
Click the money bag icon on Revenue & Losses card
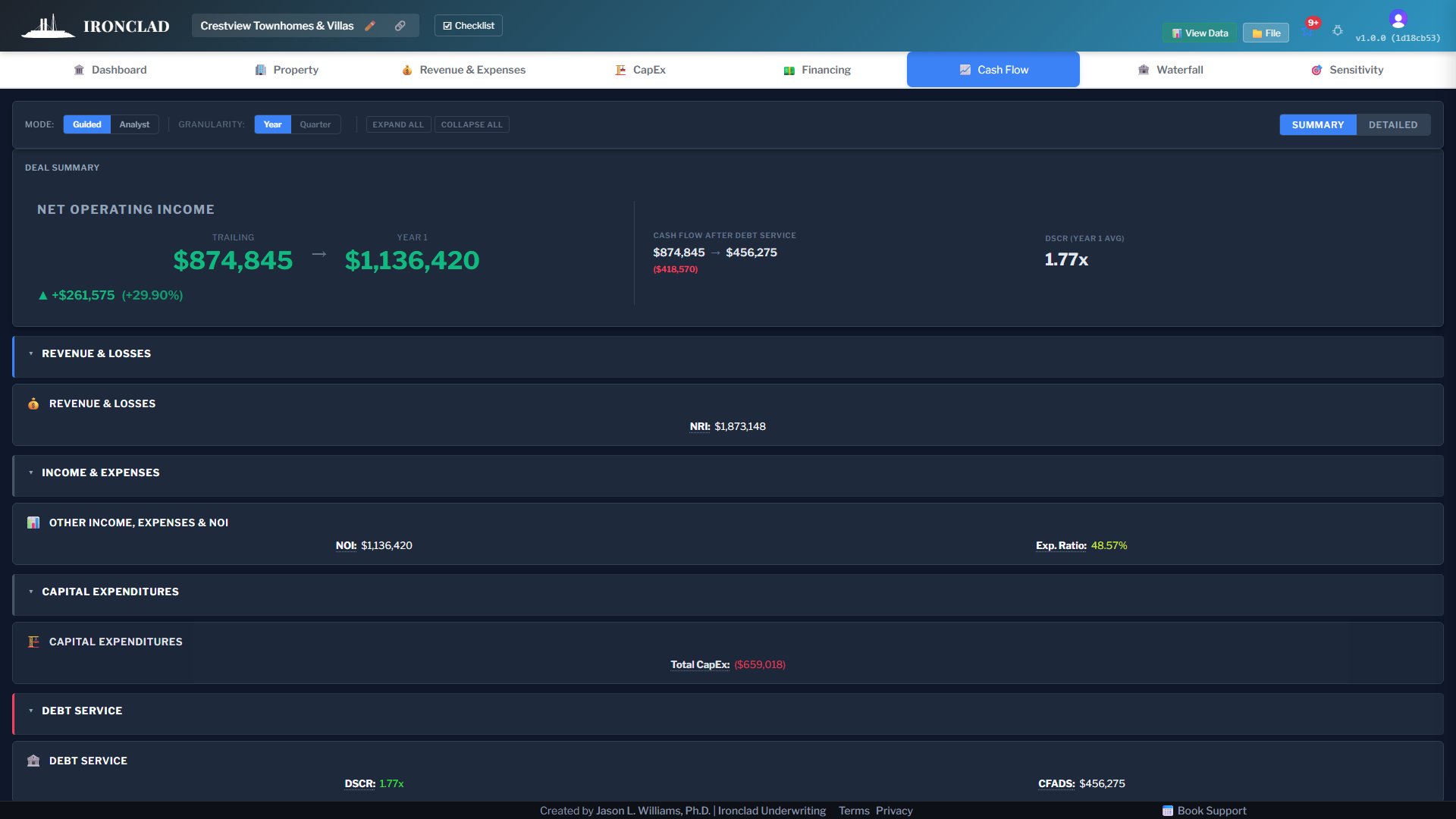pos(33,403)
